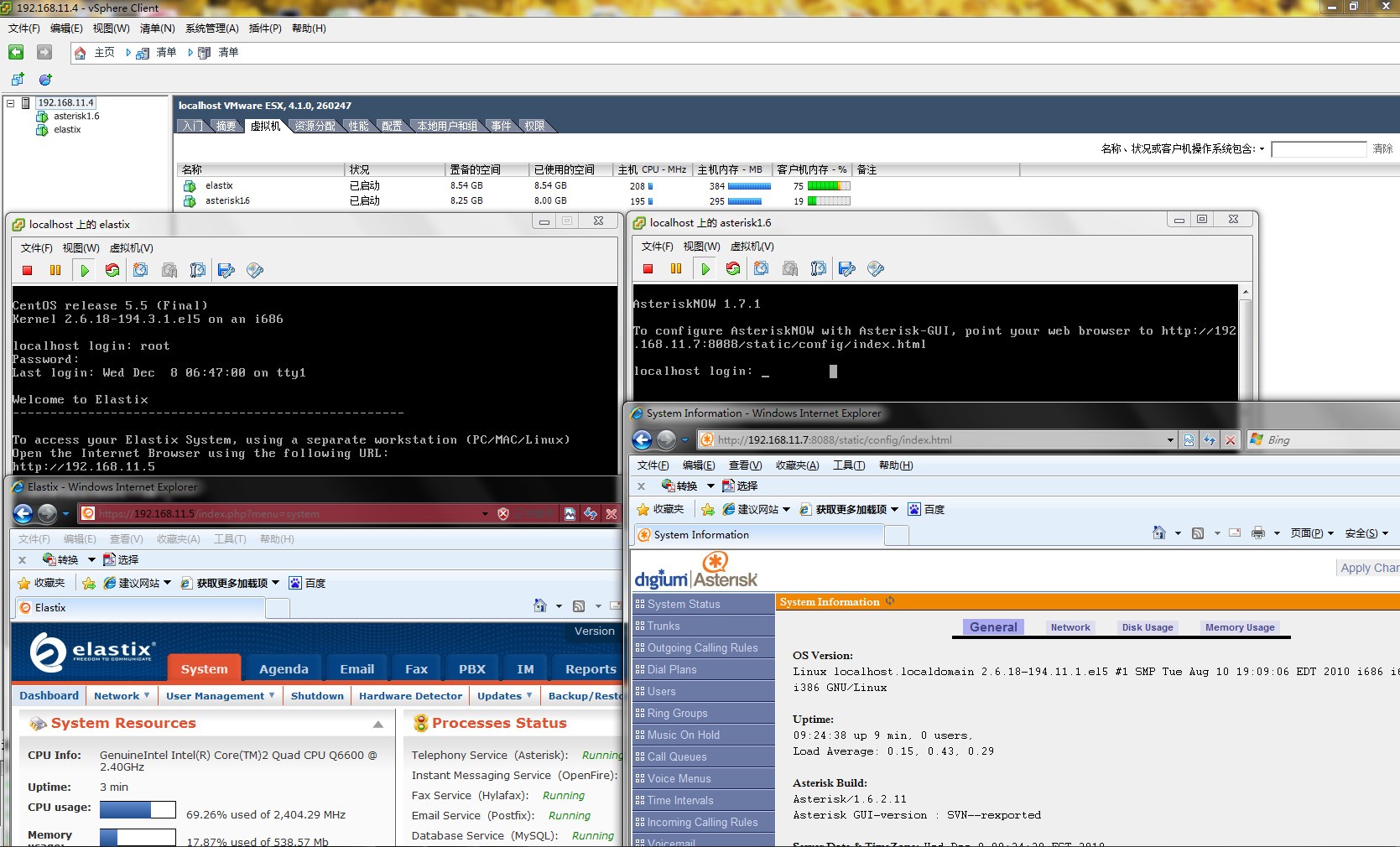Screen dimensions: 1400x847
Task: Click the 清除 button beside search field
Action: click(x=1382, y=149)
